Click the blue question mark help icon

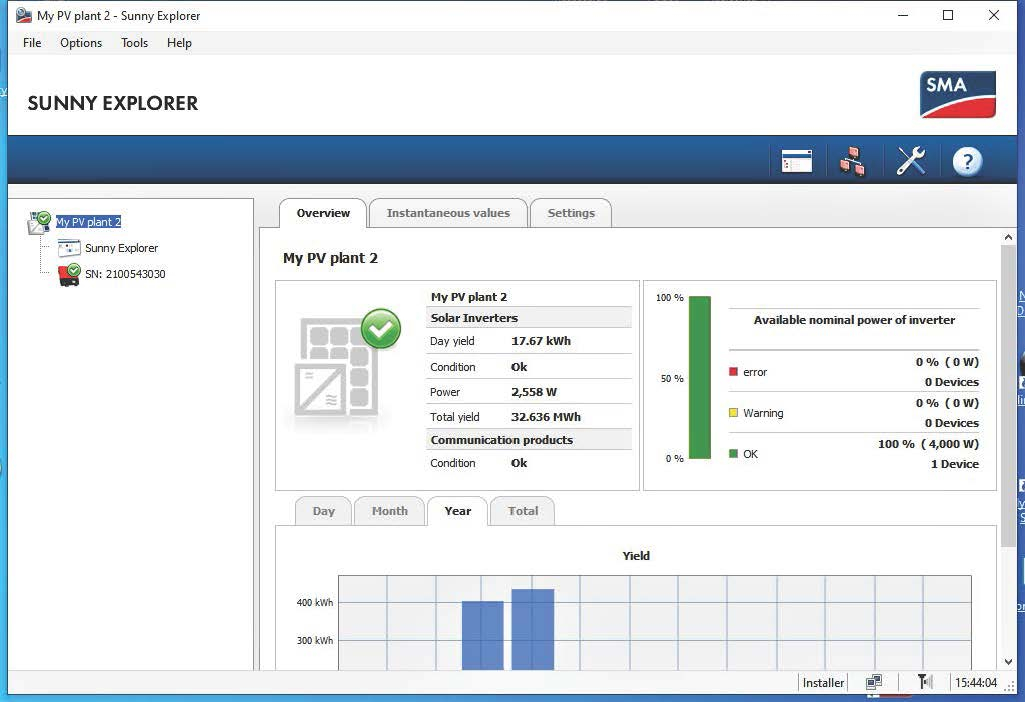[x=967, y=161]
